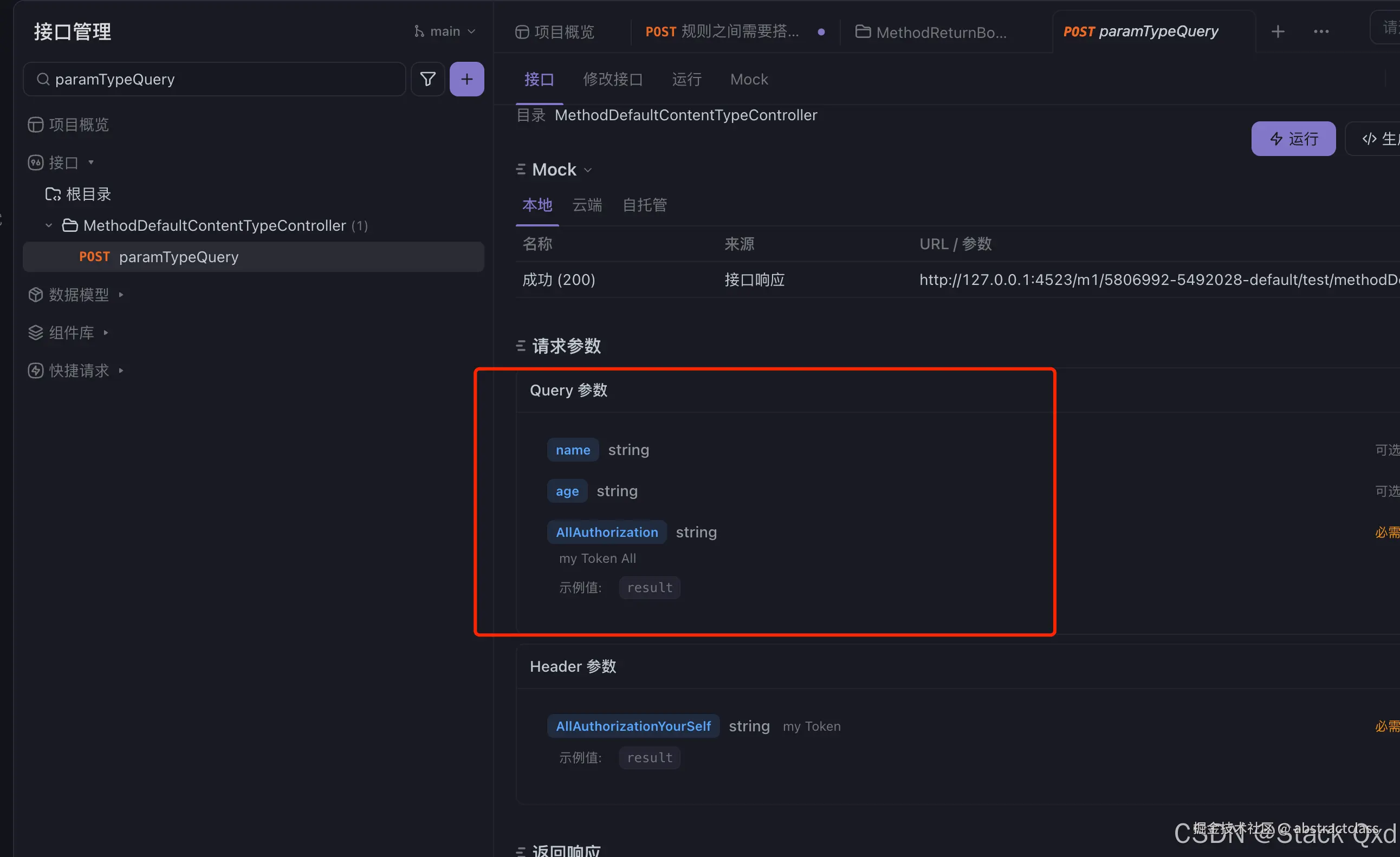Click the ellipsis icon in the tab bar
This screenshot has width=1400, height=857.
[1321, 31]
